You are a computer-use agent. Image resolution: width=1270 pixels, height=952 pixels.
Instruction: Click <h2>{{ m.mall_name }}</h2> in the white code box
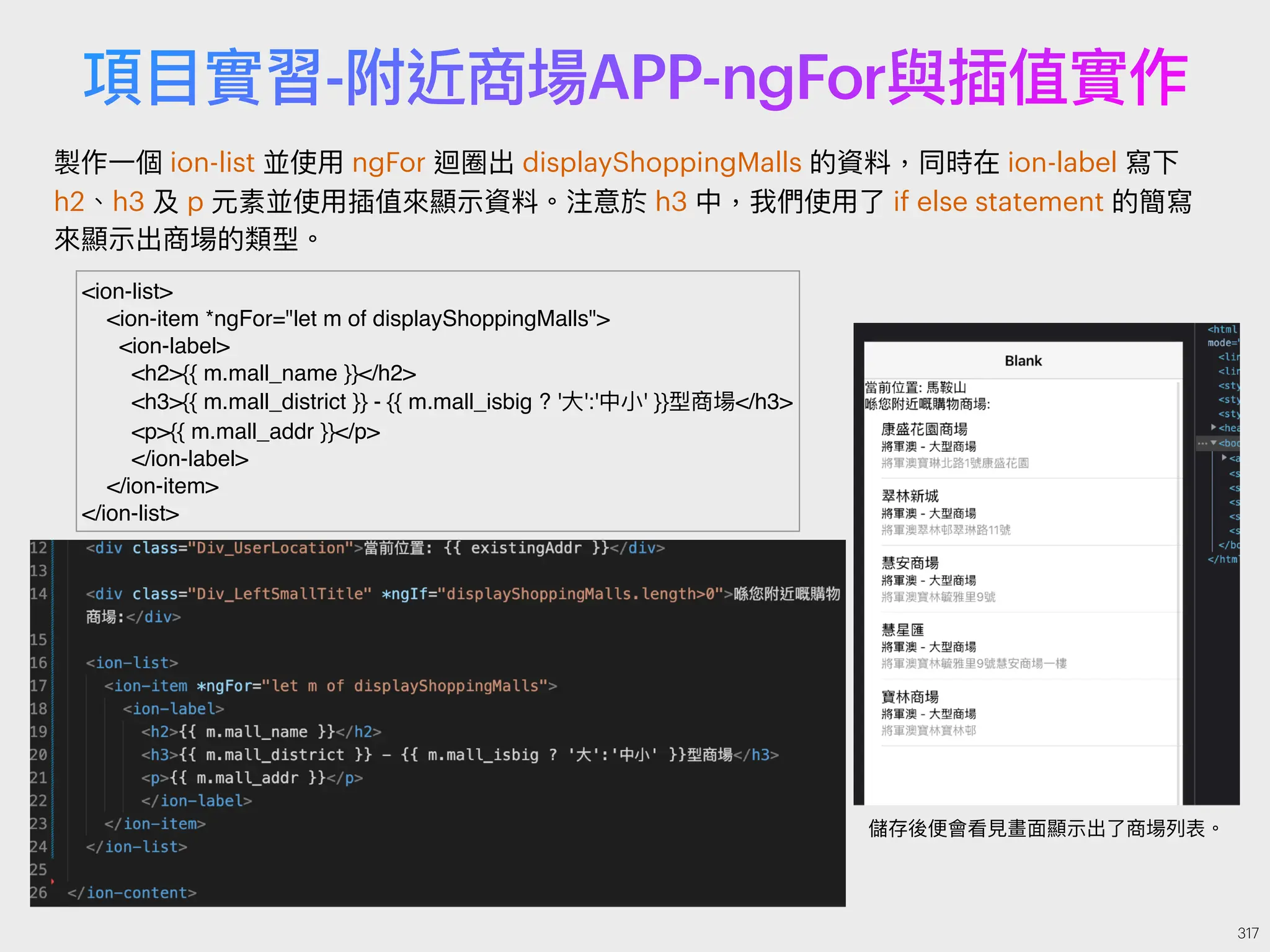273,373
